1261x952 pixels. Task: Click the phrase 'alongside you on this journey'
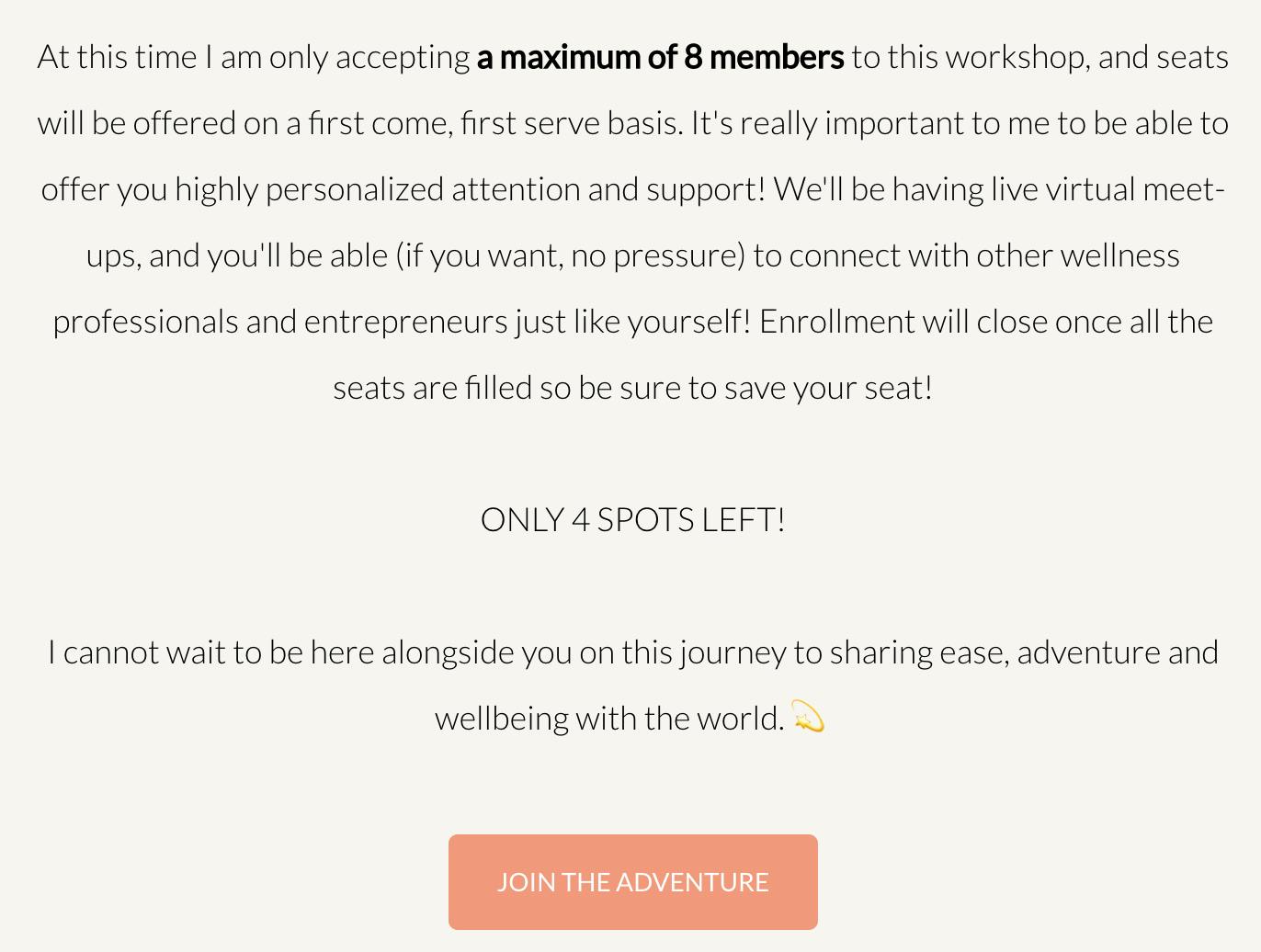coord(584,652)
